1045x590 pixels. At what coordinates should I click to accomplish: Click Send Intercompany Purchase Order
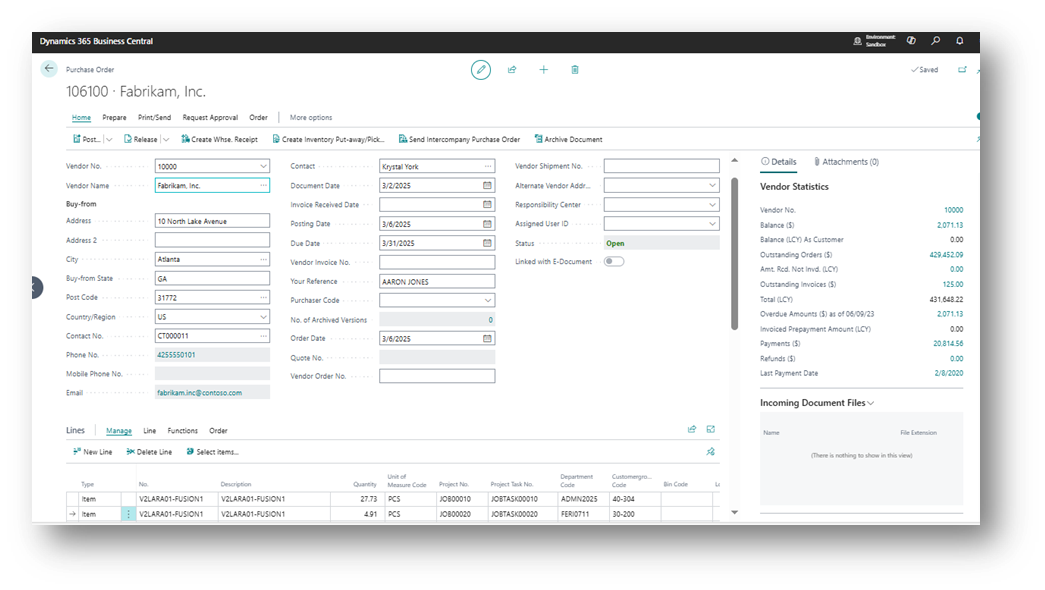click(459, 139)
